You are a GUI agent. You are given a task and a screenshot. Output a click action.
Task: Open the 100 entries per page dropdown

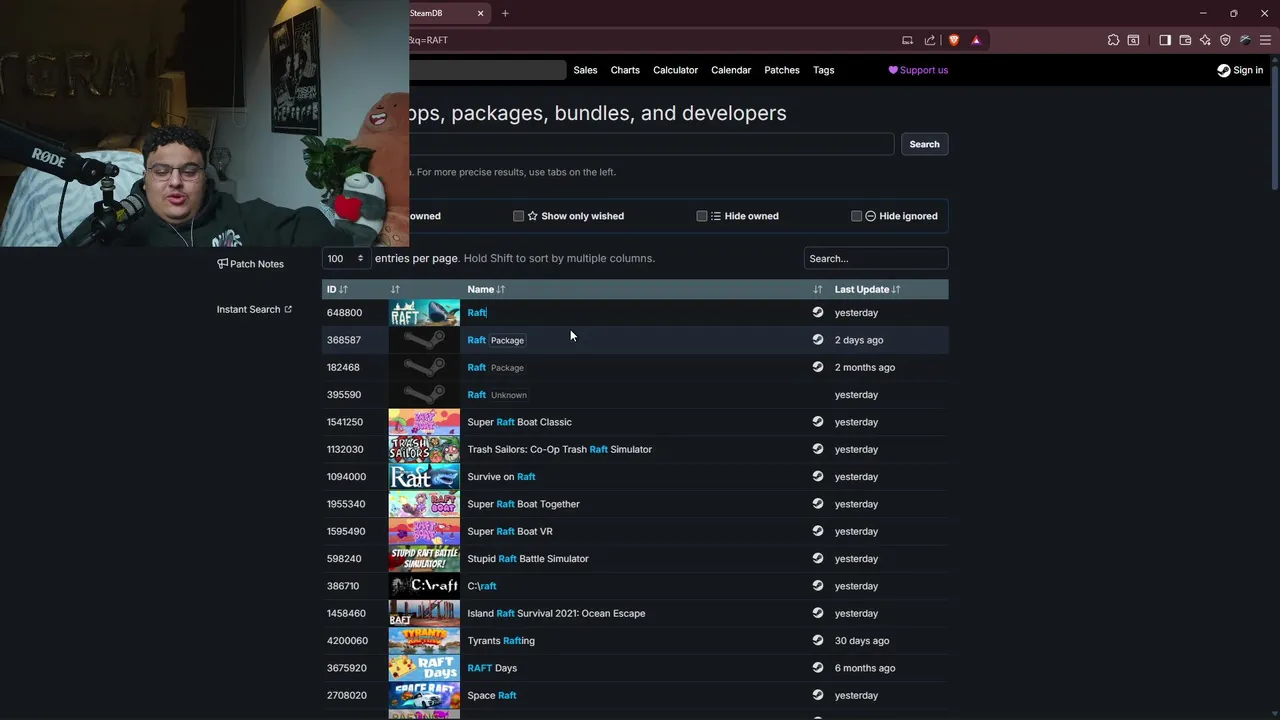(x=346, y=258)
